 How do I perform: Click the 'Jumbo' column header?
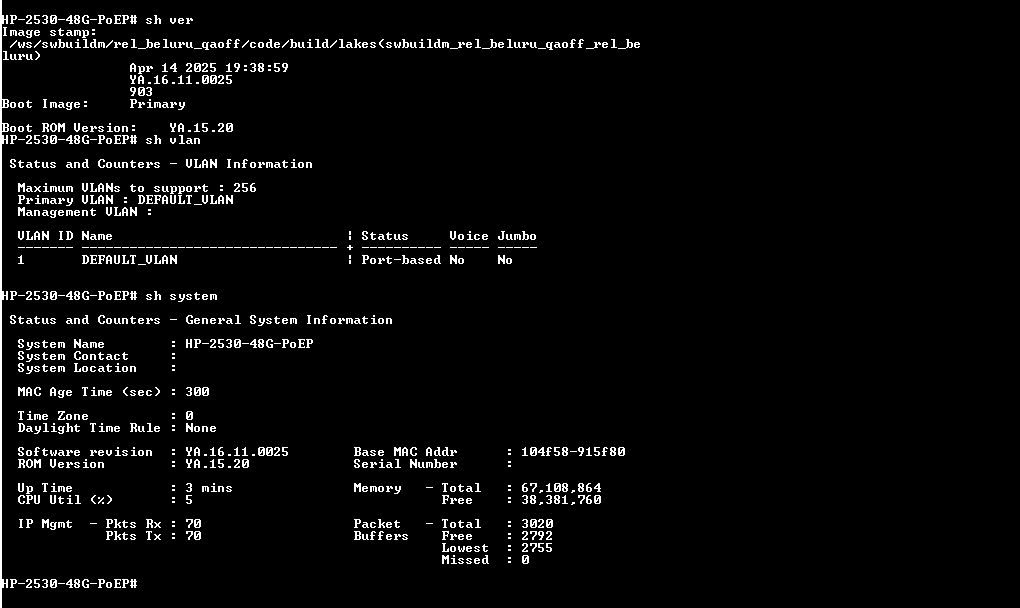pos(517,236)
